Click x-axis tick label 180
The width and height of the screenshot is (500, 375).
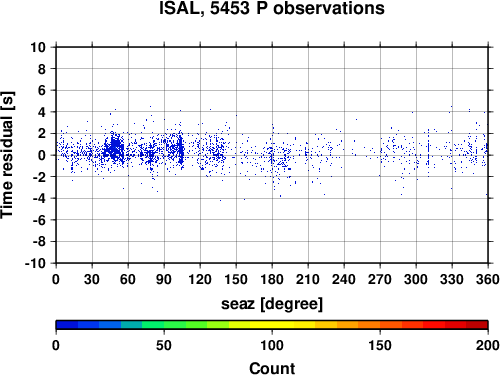[x=272, y=279]
